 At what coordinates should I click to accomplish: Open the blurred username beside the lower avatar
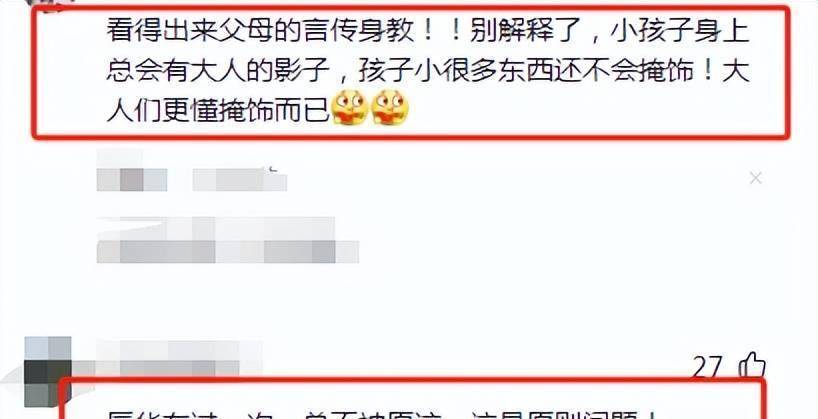(x=179, y=358)
